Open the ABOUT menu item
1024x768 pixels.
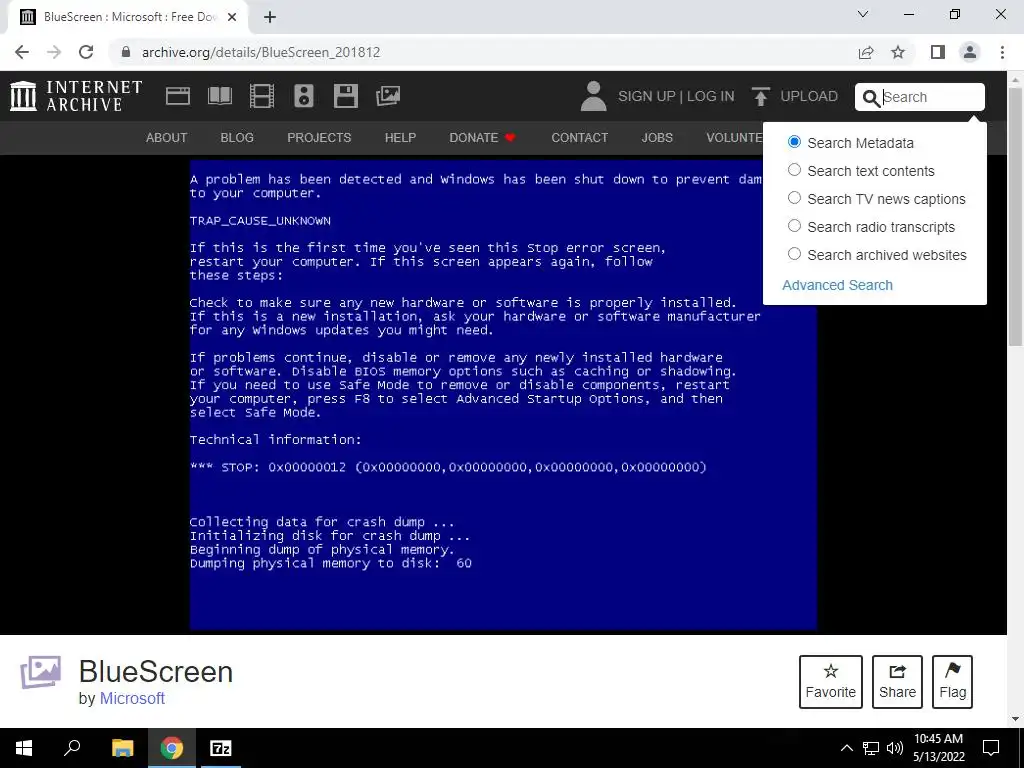(167, 138)
